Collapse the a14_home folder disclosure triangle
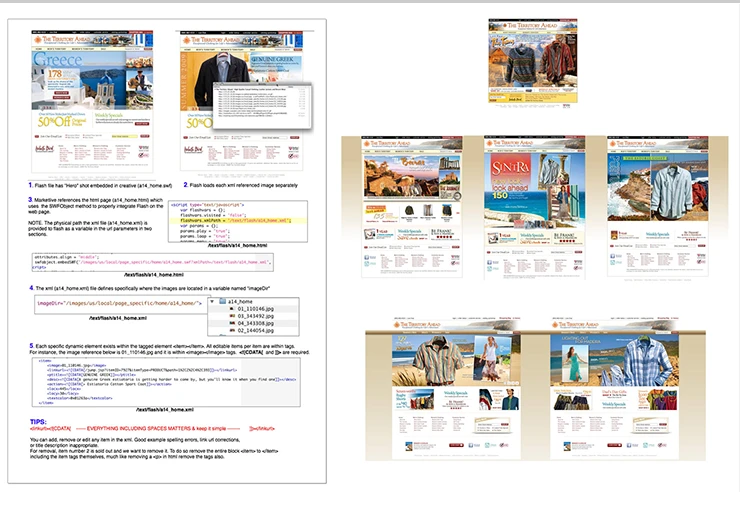The image size is (740, 515). pos(212,301)
